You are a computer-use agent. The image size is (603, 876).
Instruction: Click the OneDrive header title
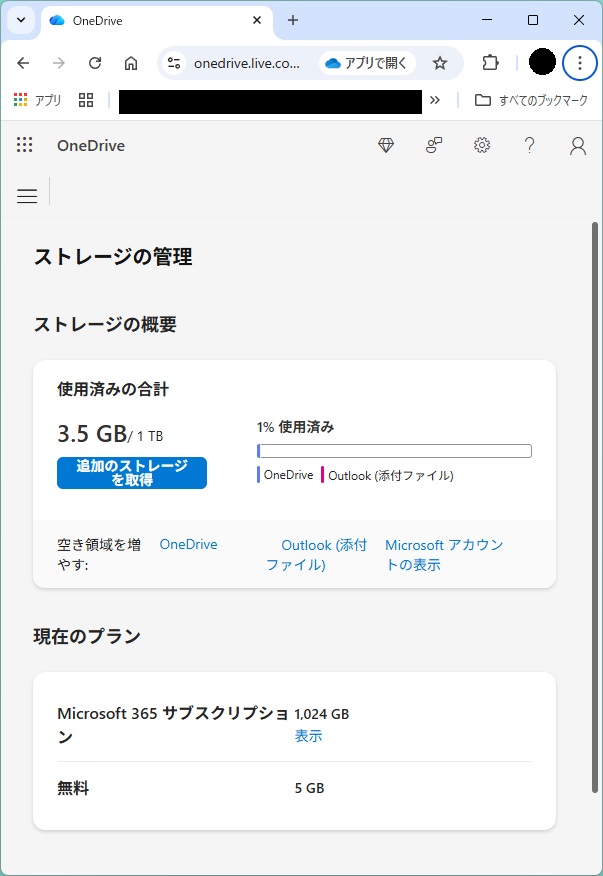click(91, 146)
